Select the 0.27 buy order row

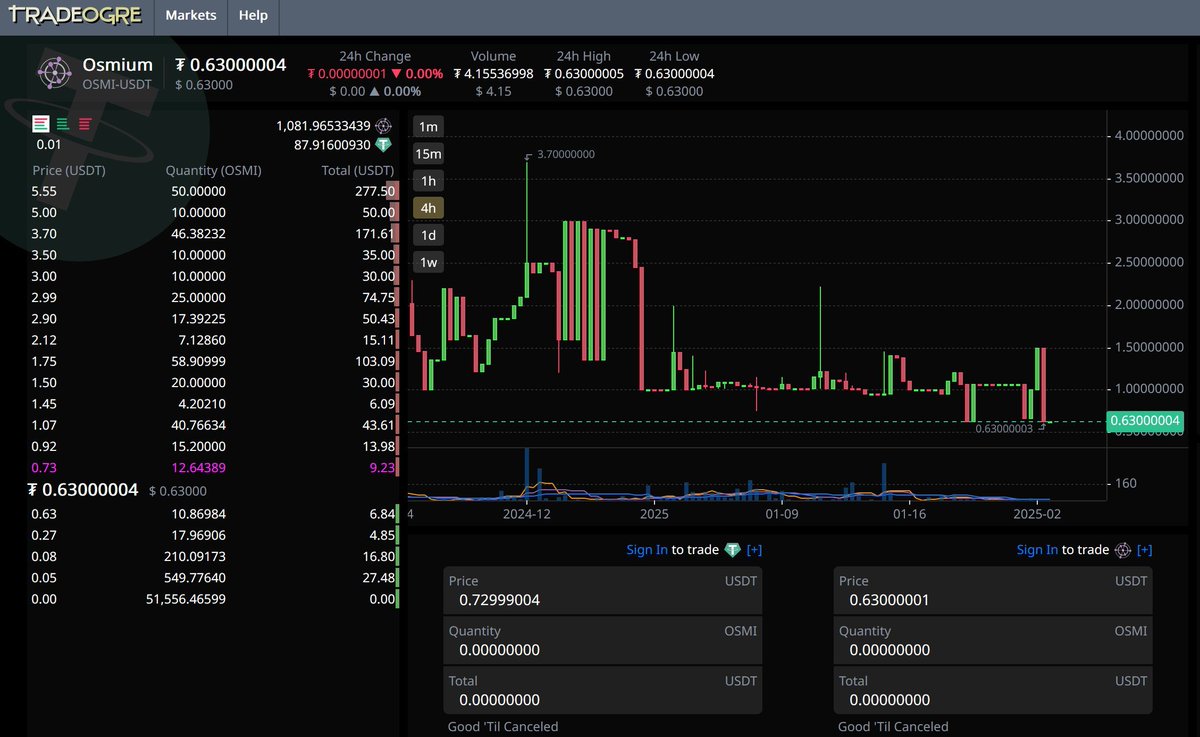click(214, 535)
